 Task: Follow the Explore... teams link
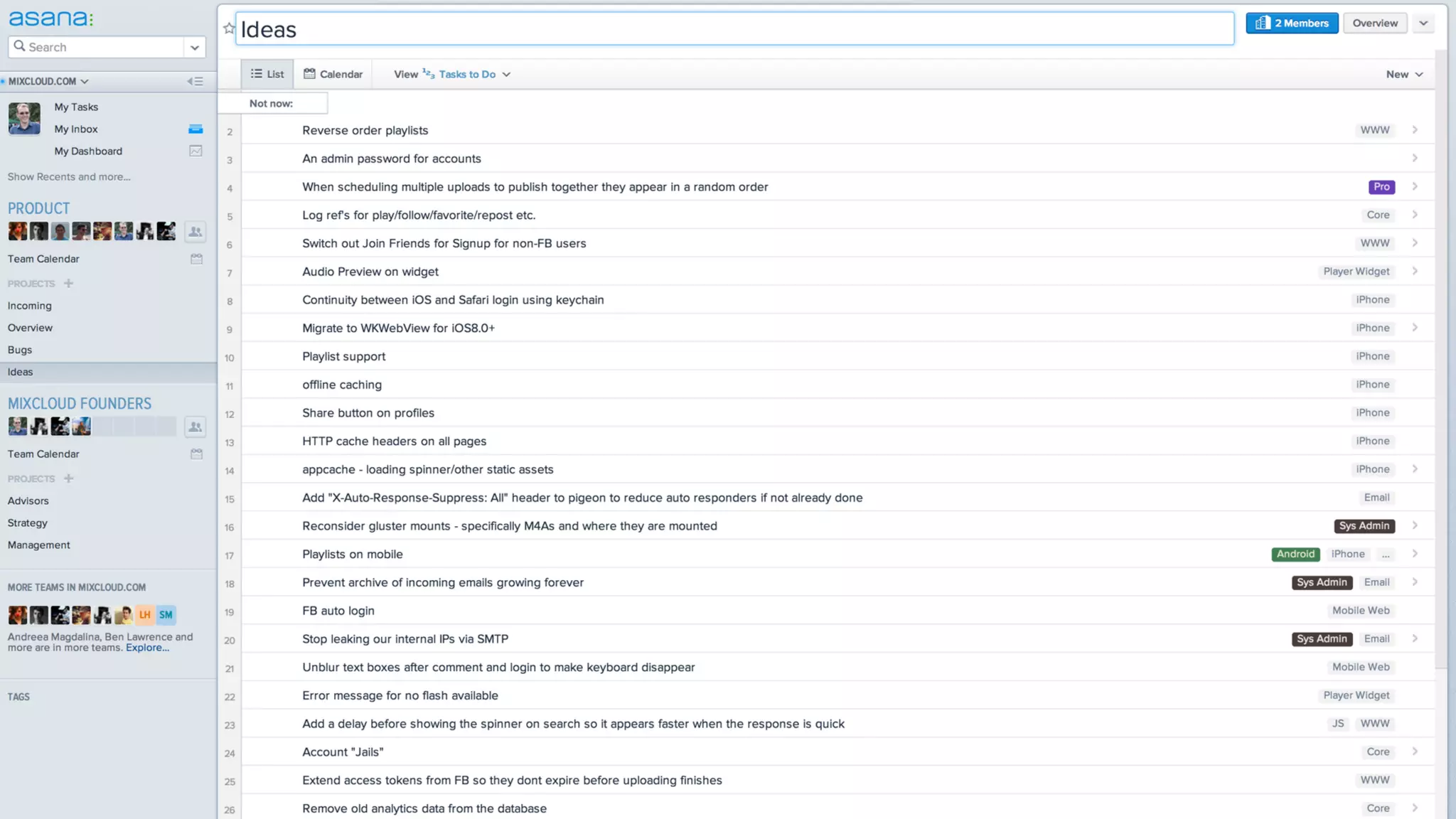coord(147,648)
